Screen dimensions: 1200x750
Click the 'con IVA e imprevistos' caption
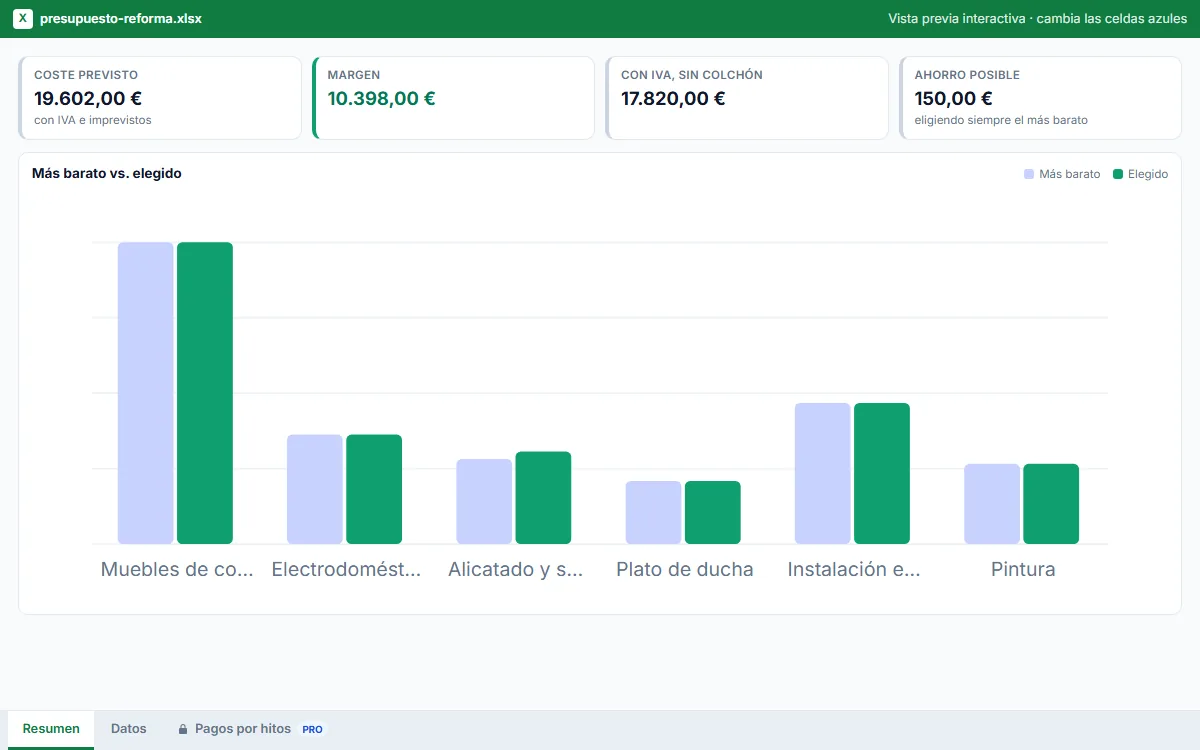point(93,120)
